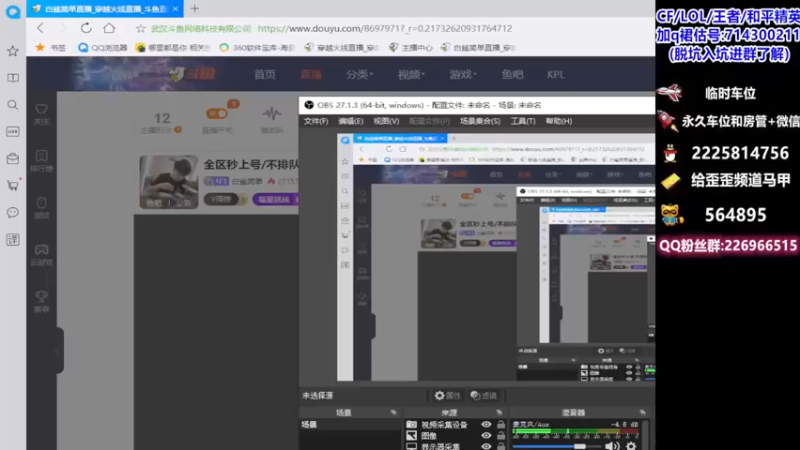The height and width of the screenshot is (450, 800).
Task: Open the browser home page icon
Action: coord(109,28)
